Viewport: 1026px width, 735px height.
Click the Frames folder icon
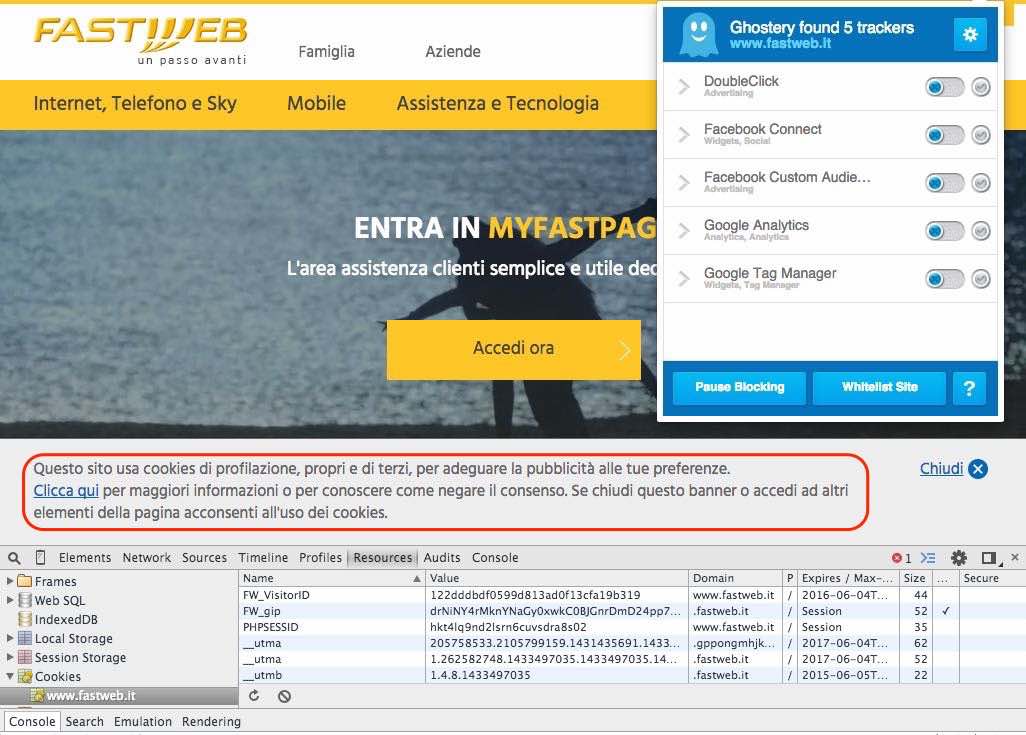point(25,581)
